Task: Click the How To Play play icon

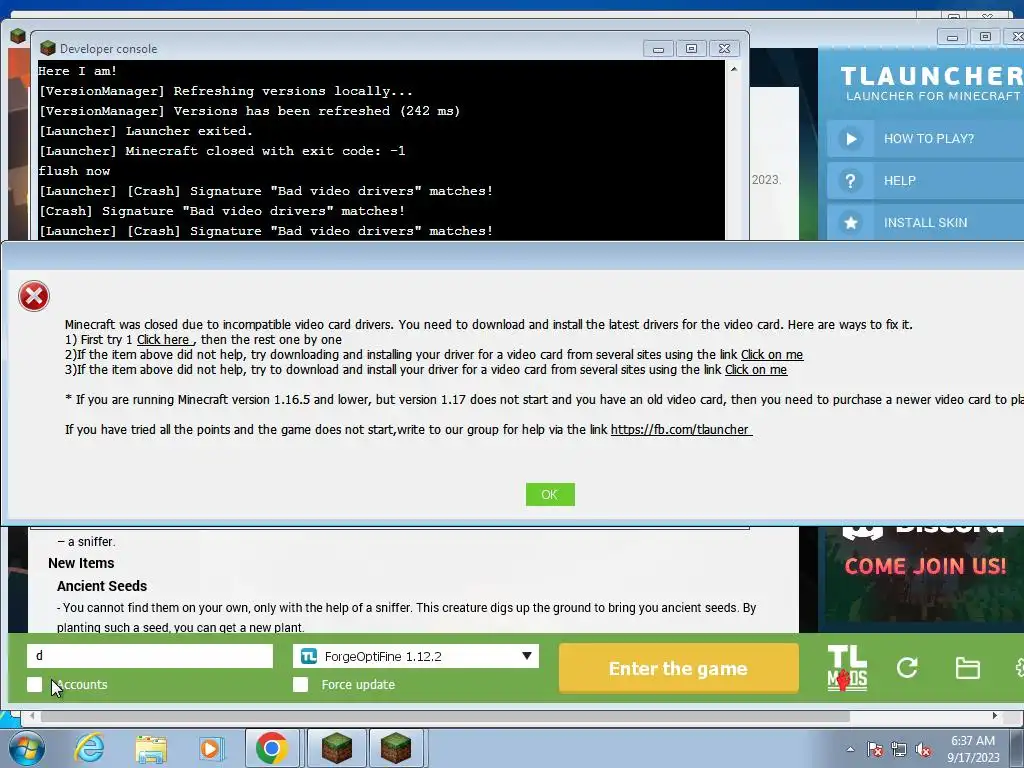Action: (x=851, y=138)
